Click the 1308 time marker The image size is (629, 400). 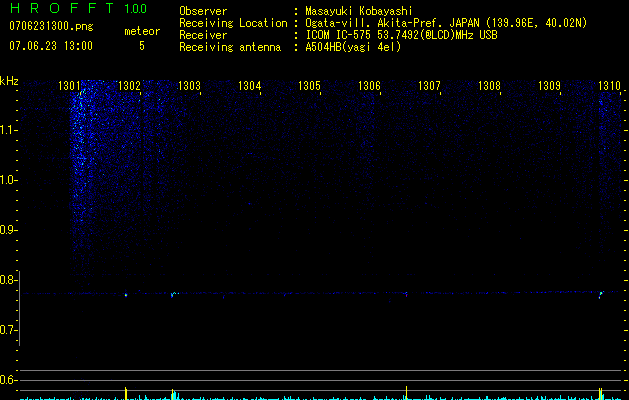point(489,86)
